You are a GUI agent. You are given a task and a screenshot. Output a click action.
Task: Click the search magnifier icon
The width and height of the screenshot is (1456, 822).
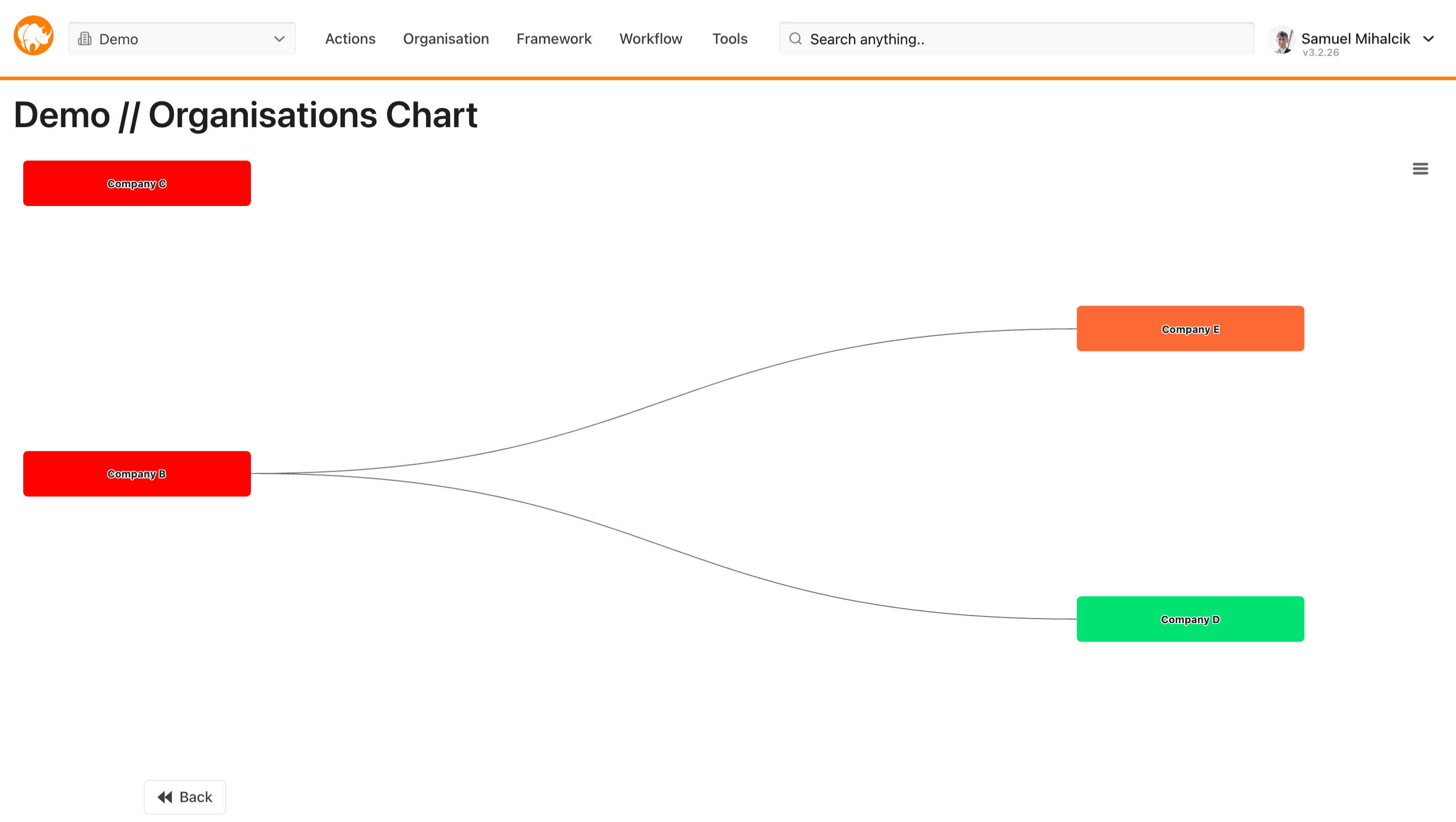795,39
